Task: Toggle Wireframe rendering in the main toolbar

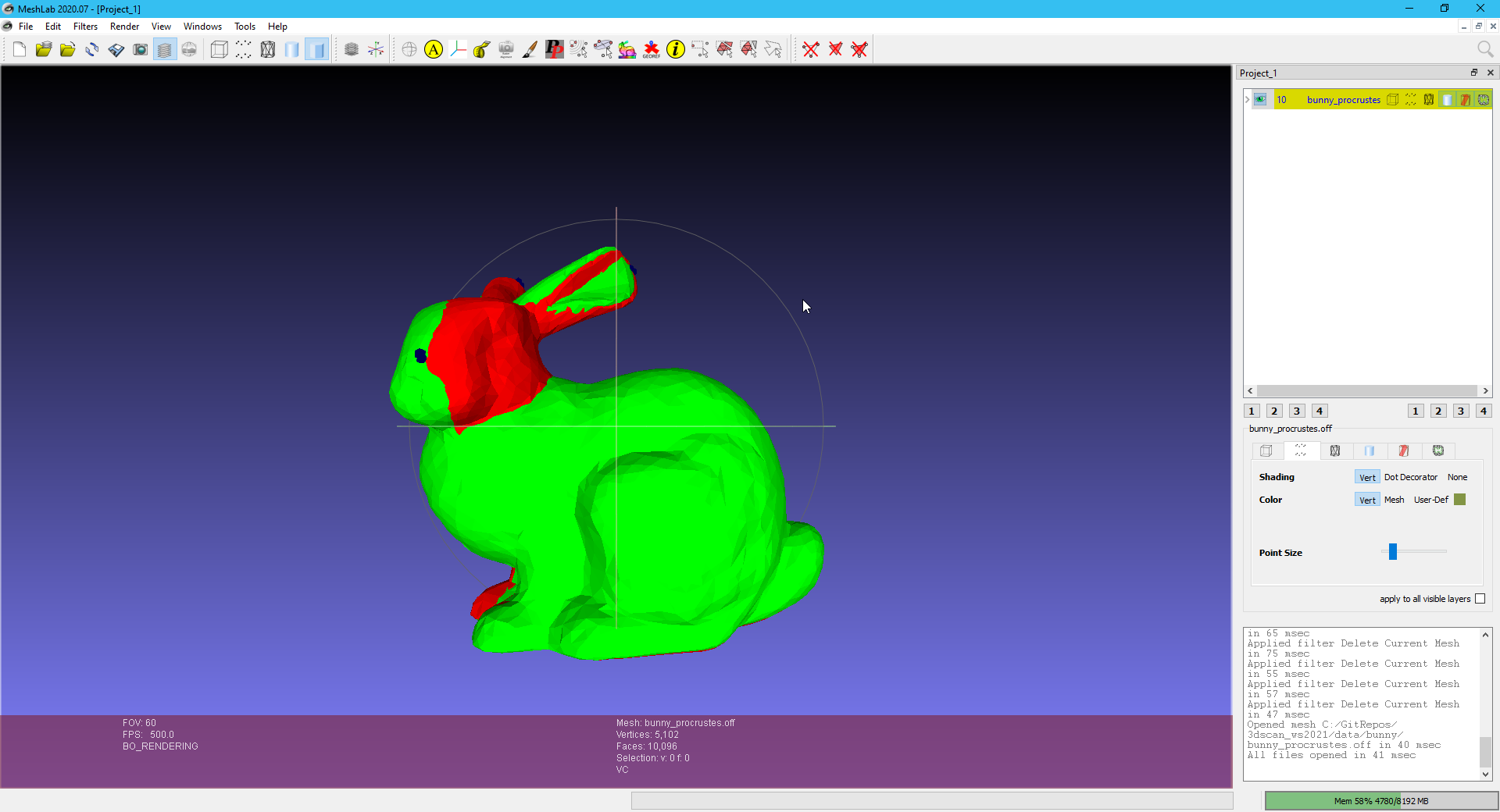Action: coord(267,50)
